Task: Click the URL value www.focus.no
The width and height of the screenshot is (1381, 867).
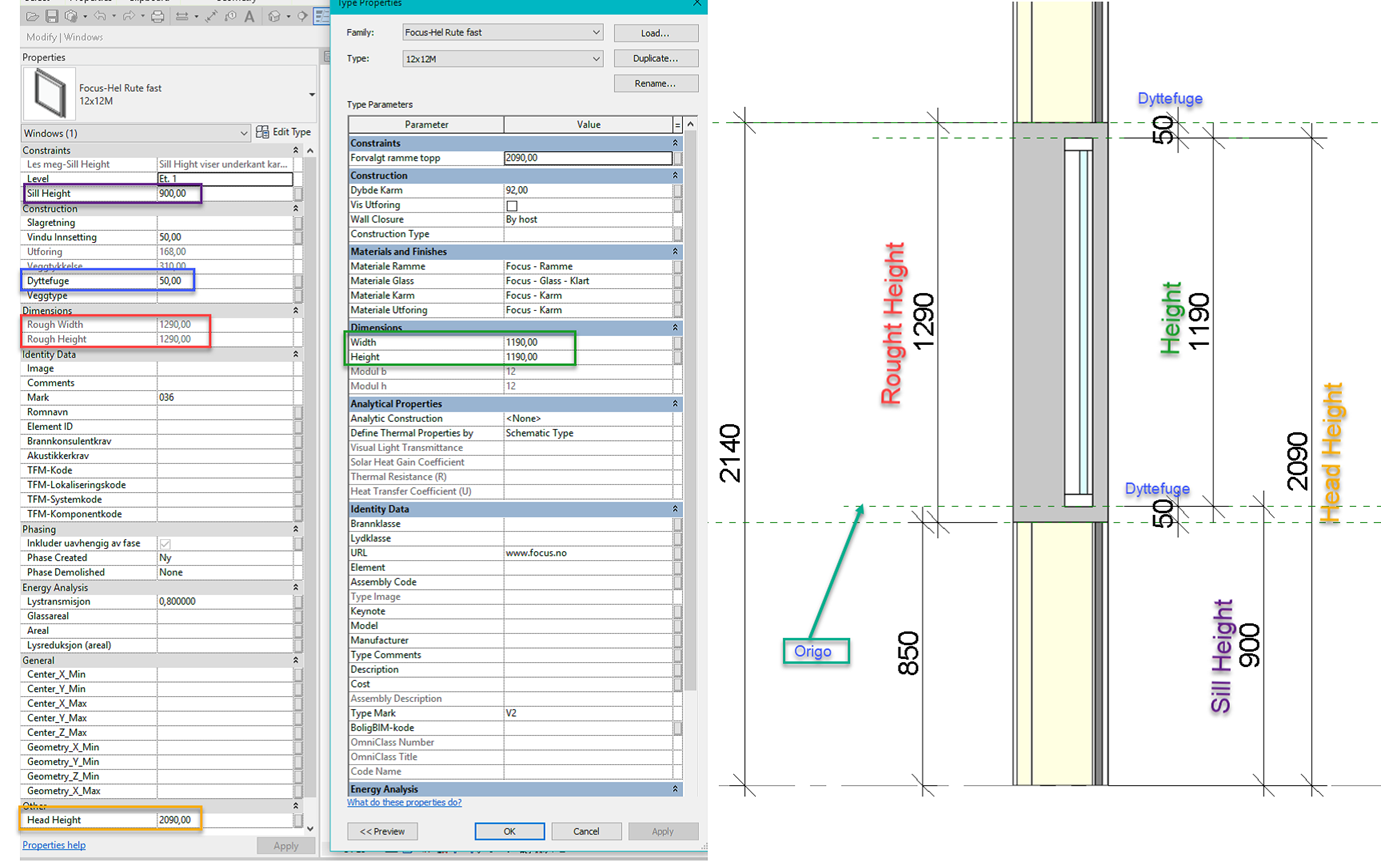Action: pos(587,553)
